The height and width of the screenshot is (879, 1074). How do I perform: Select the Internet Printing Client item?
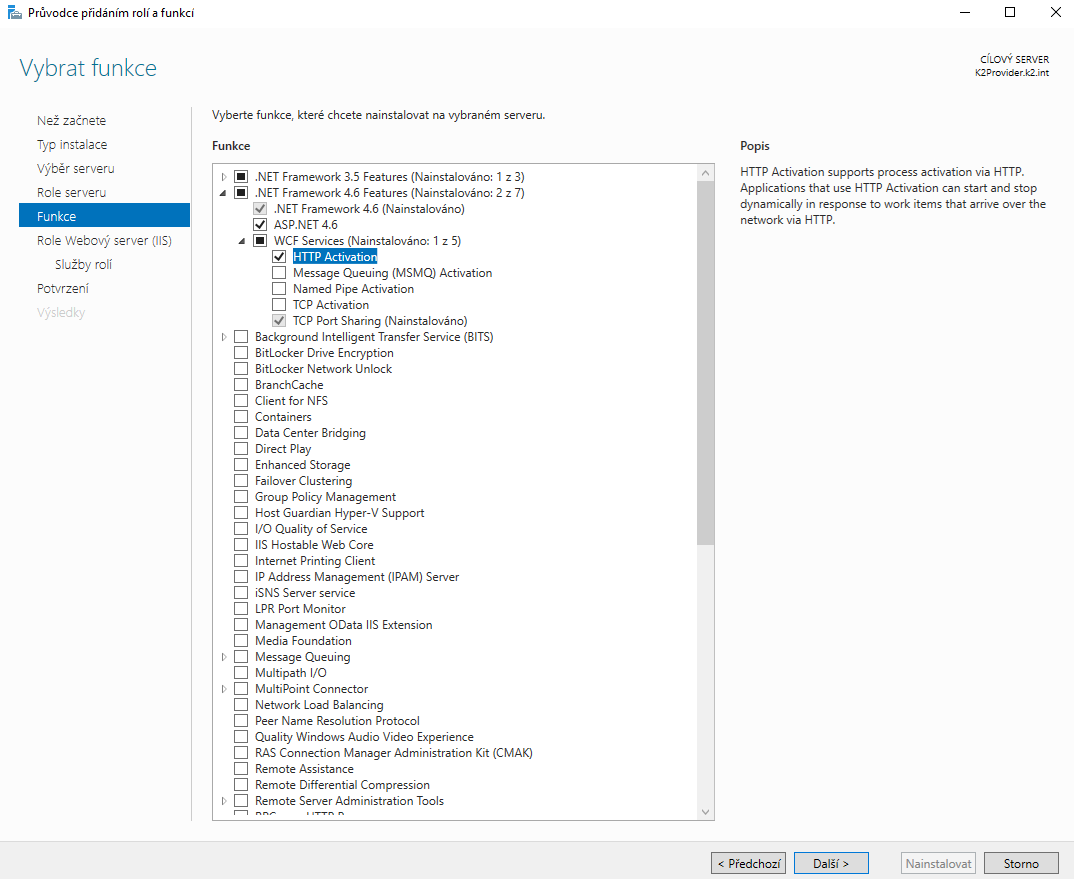pyautogui.click(x=315, y=561)
